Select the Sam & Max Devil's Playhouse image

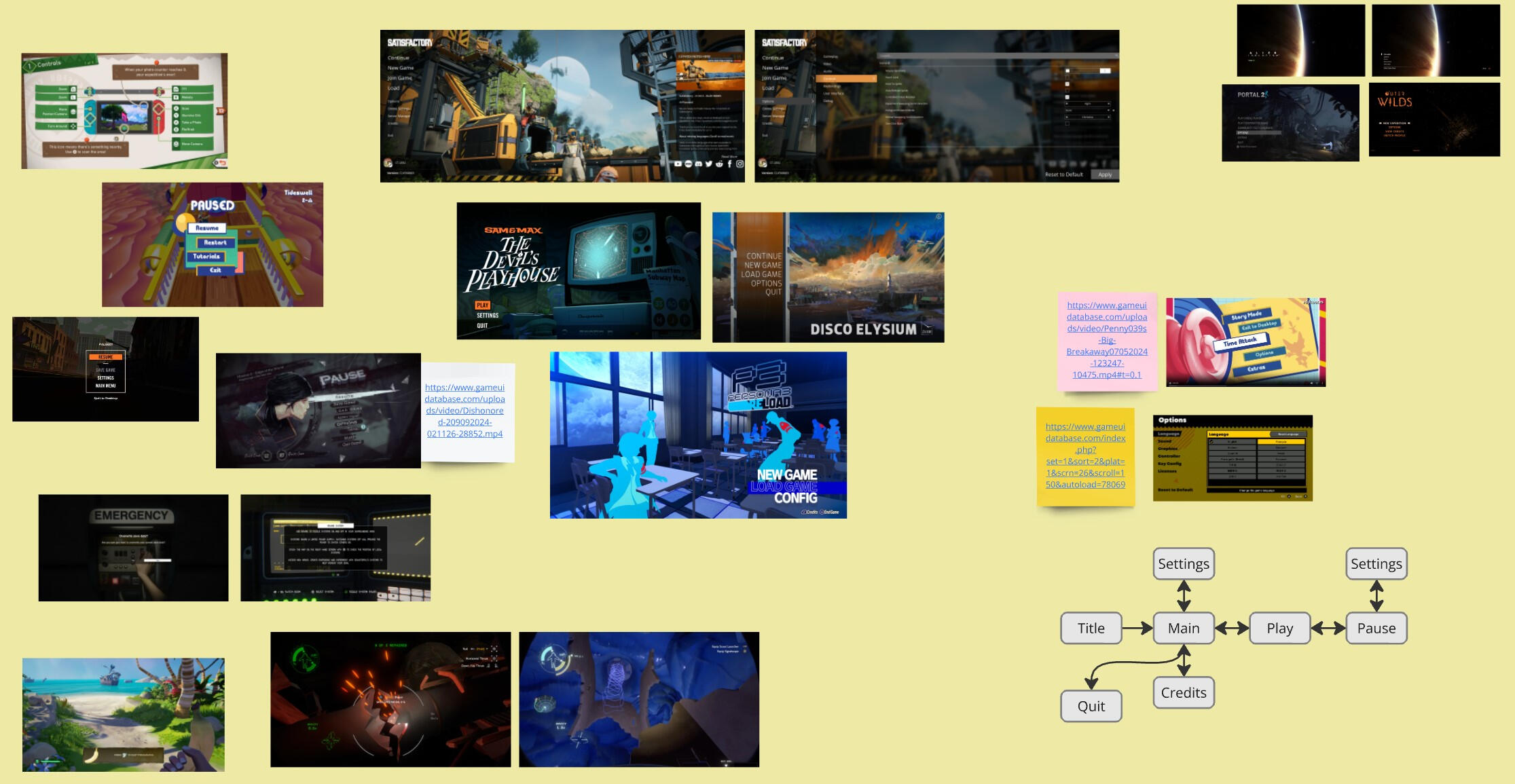coord(579,271)
